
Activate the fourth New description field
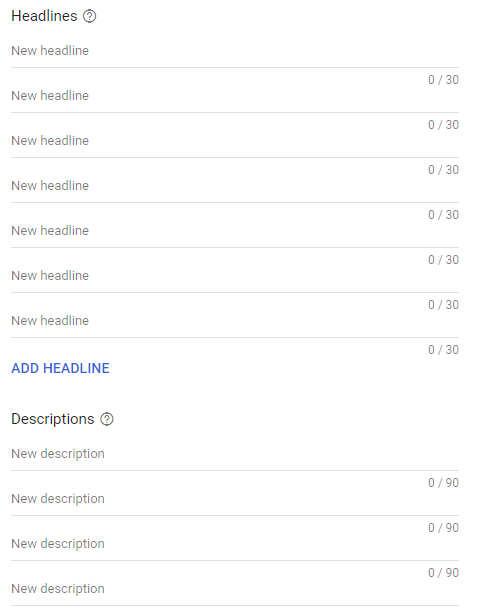pos(235,589)
